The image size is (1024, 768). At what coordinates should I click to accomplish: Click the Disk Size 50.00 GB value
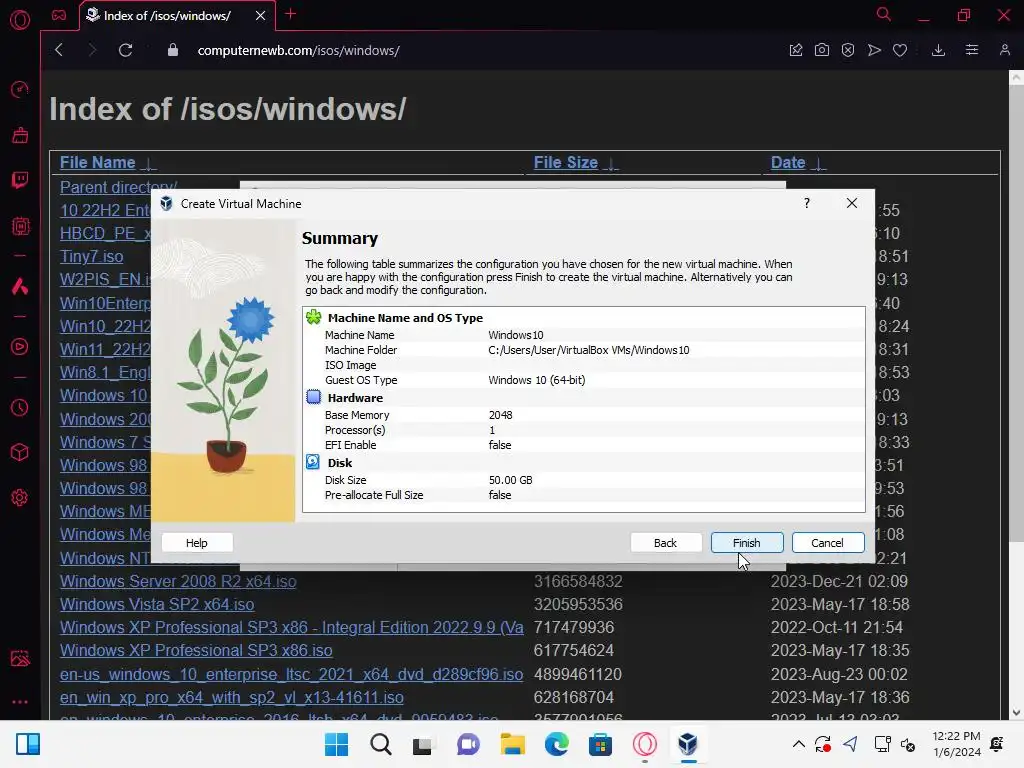(x=511, y=480)
